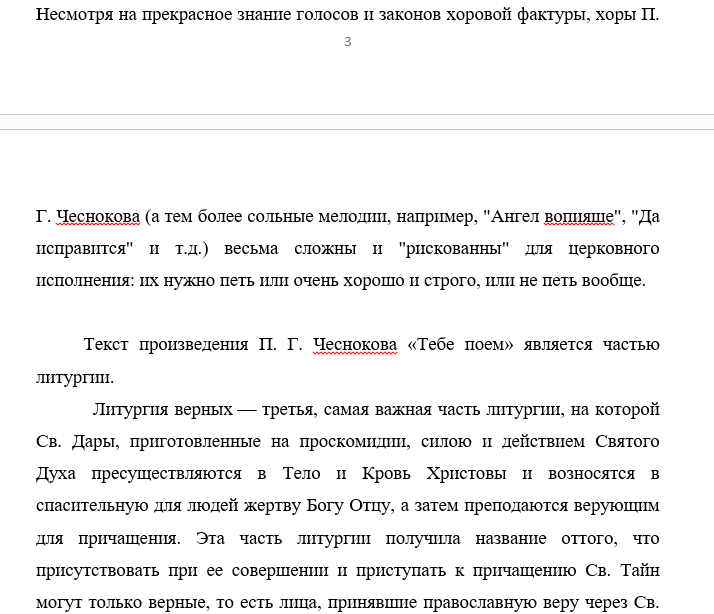Click the word "присутствовать"
Screen dimensions: 714x614
pyautogui.click(x=97, y=570)
